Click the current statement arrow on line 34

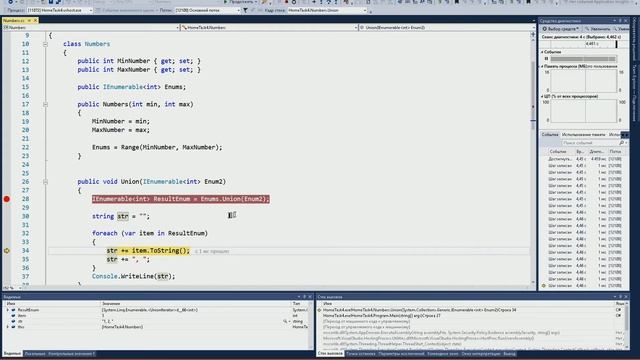tap(7, 251)
